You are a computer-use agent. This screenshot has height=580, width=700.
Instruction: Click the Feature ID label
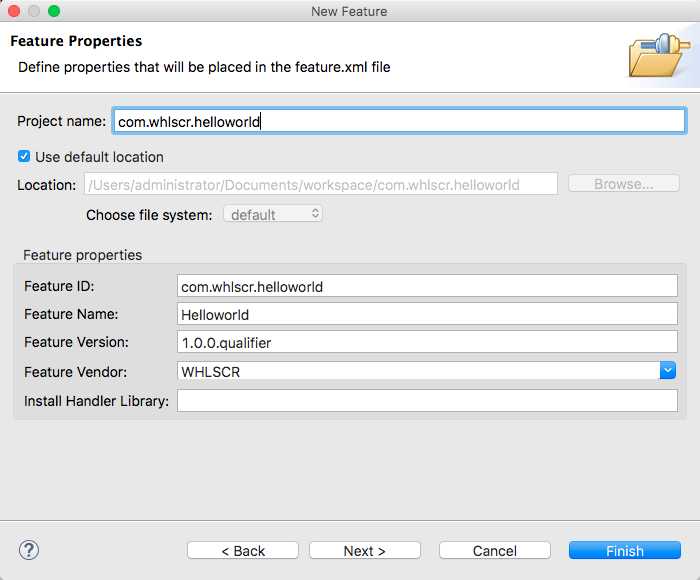coord(59,286)
